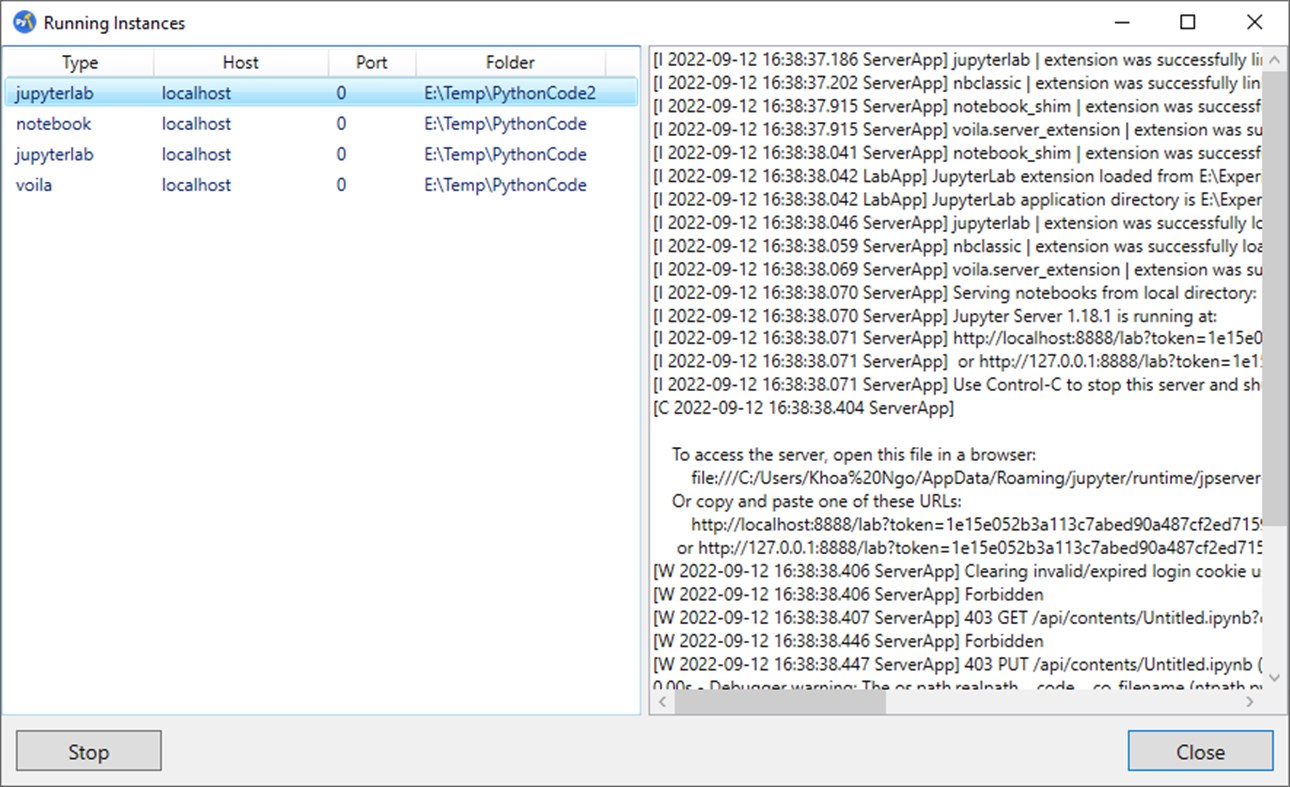
Task: Click the 'Use Control-C to stop this server' line
Action: pos(955,385)
